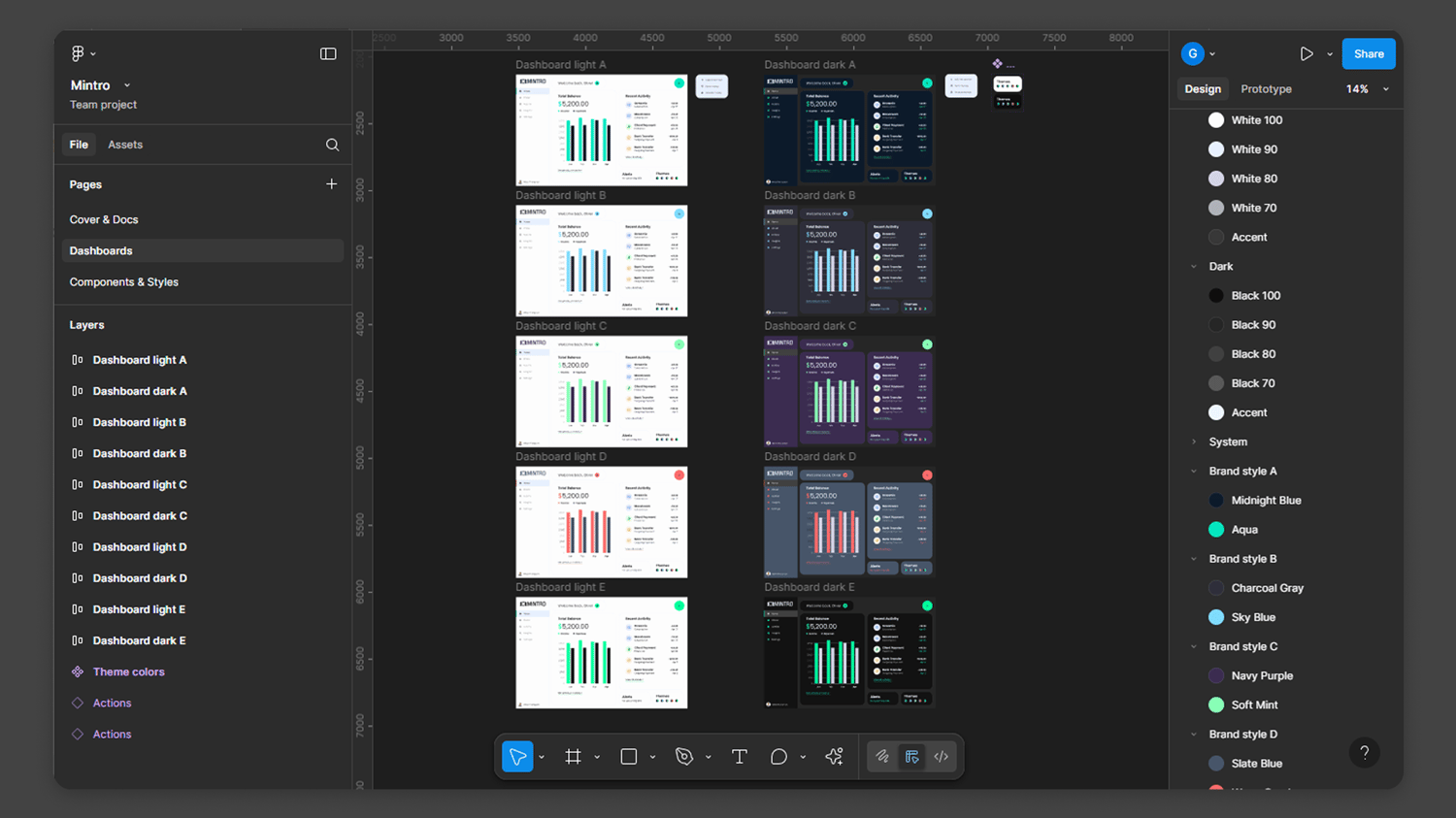The image size is (1456, 818).
Task: Open the main menu dropdown arrow
Action: [x=93, y=54]
